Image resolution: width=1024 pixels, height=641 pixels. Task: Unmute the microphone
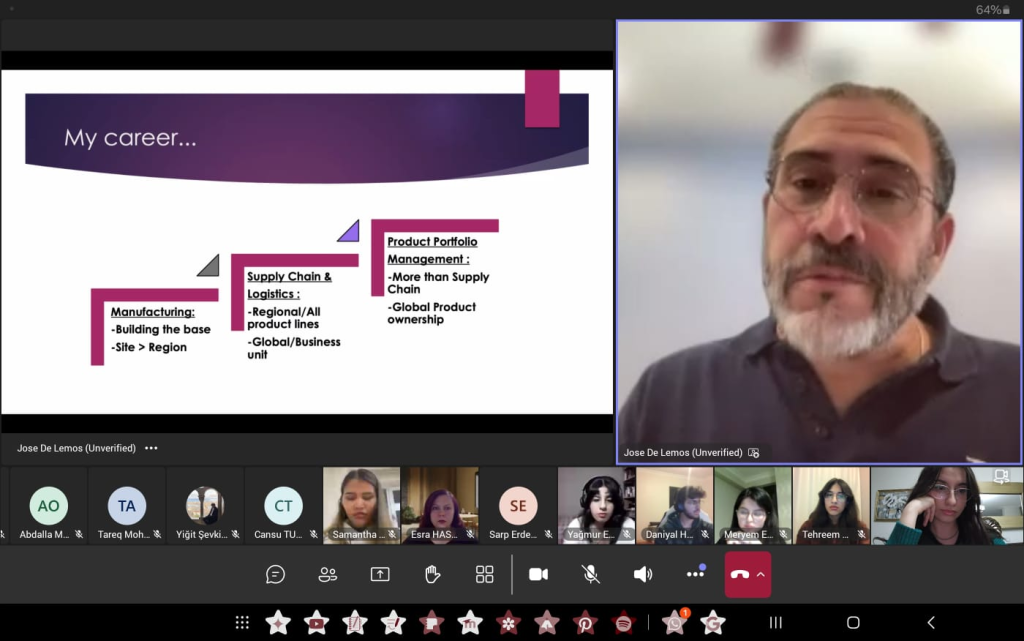pos(591,574)
